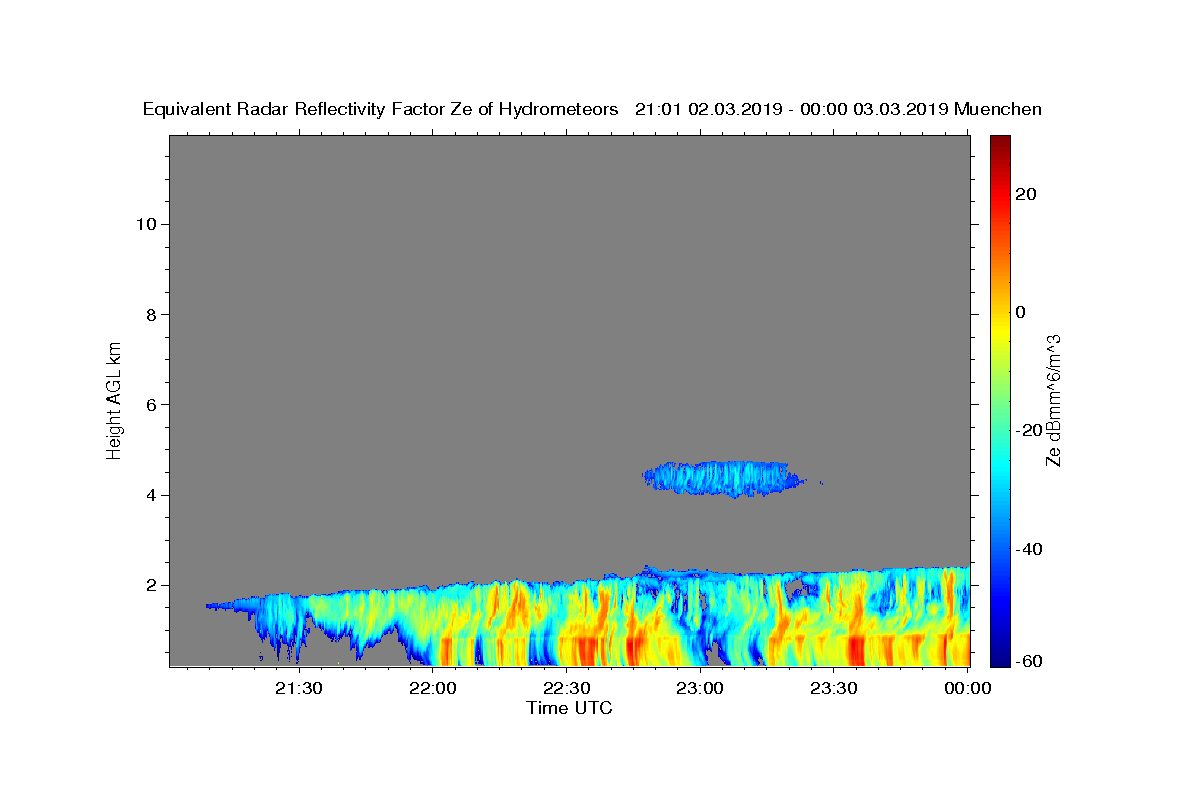Click the '10' height tick label
The height and width of the screenshot is (800, 1200).
coord(146,224)
